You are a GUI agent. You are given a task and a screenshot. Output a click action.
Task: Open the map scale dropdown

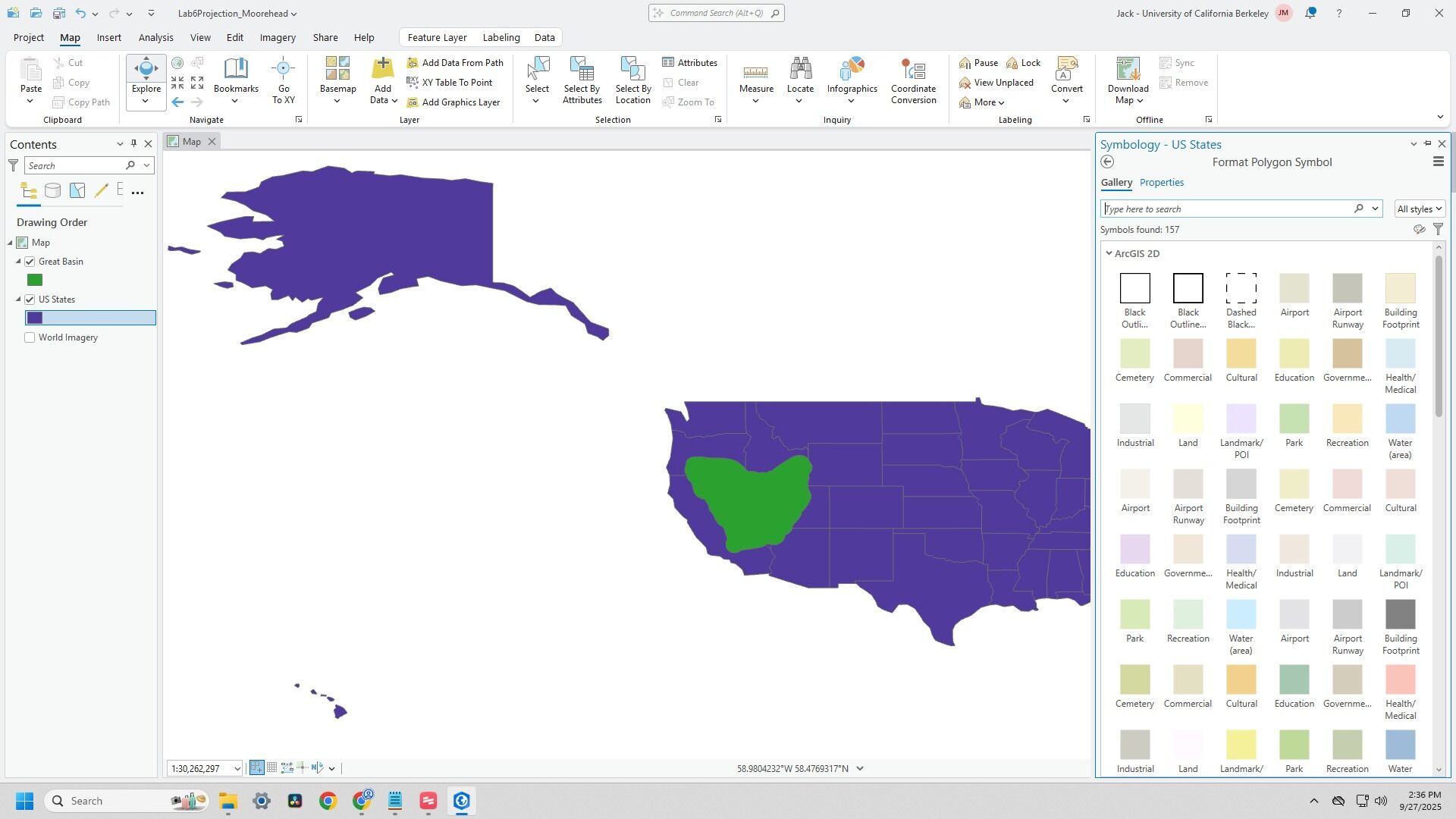pyautogui.click(x=237, y=769)
